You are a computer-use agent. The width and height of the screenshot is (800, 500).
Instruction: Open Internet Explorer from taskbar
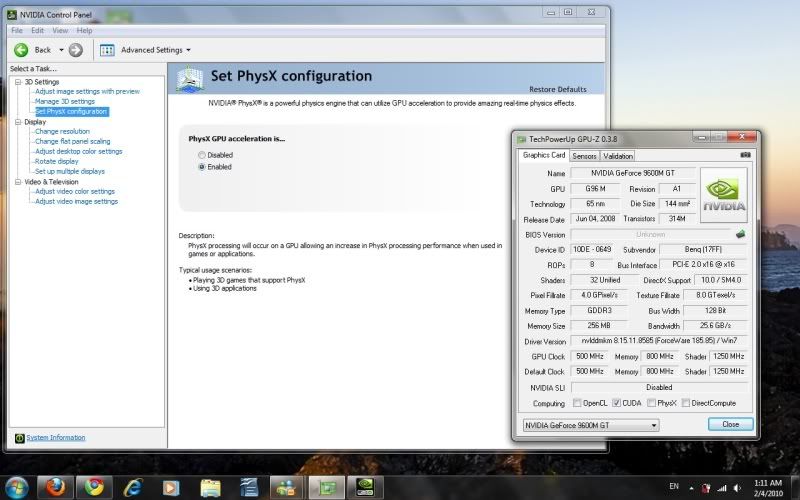point(133,488)
